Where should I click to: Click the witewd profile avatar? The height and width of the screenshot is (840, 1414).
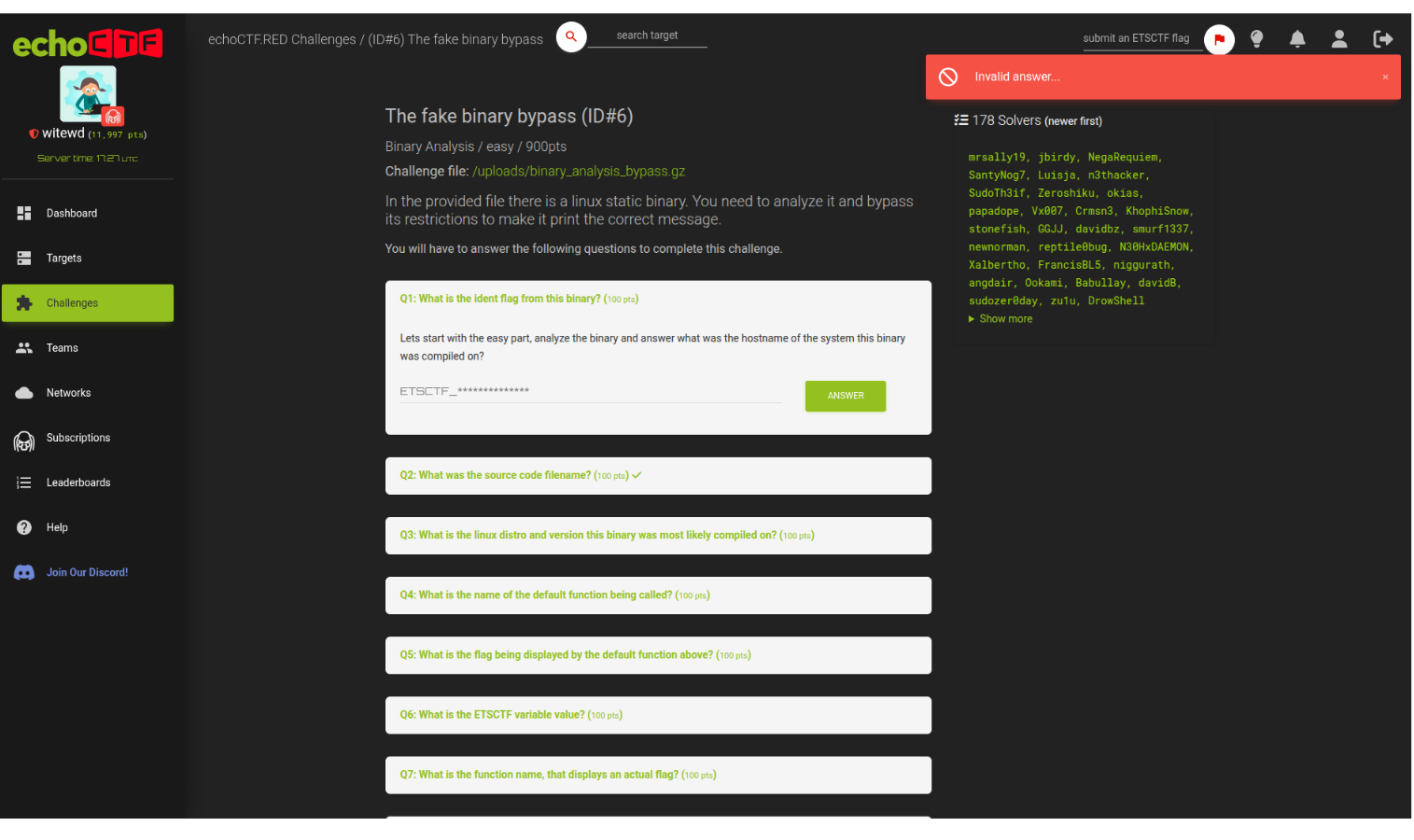(88, 93)
